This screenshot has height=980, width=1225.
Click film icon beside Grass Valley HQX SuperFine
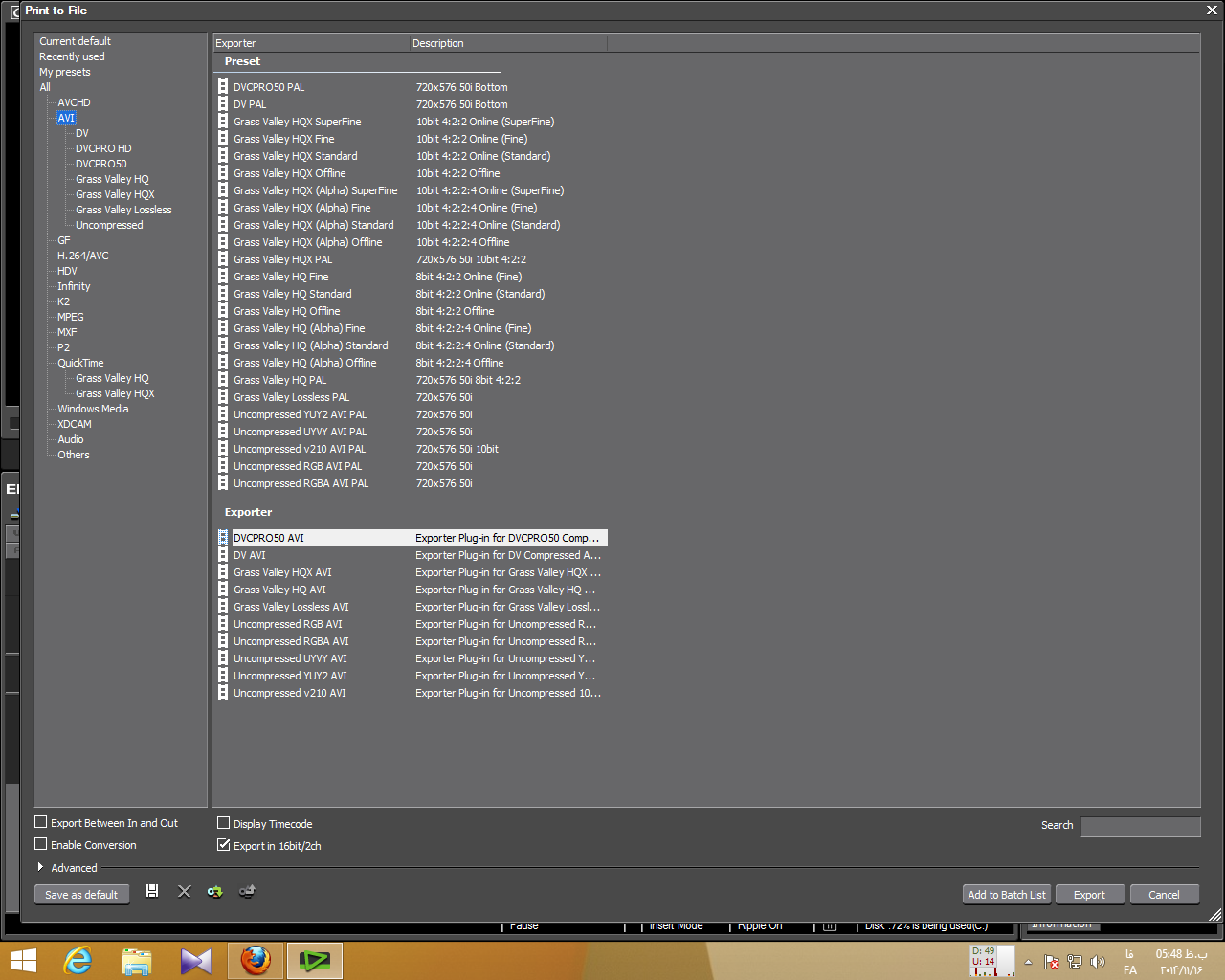pyautogui.click(x=223, y=122)
